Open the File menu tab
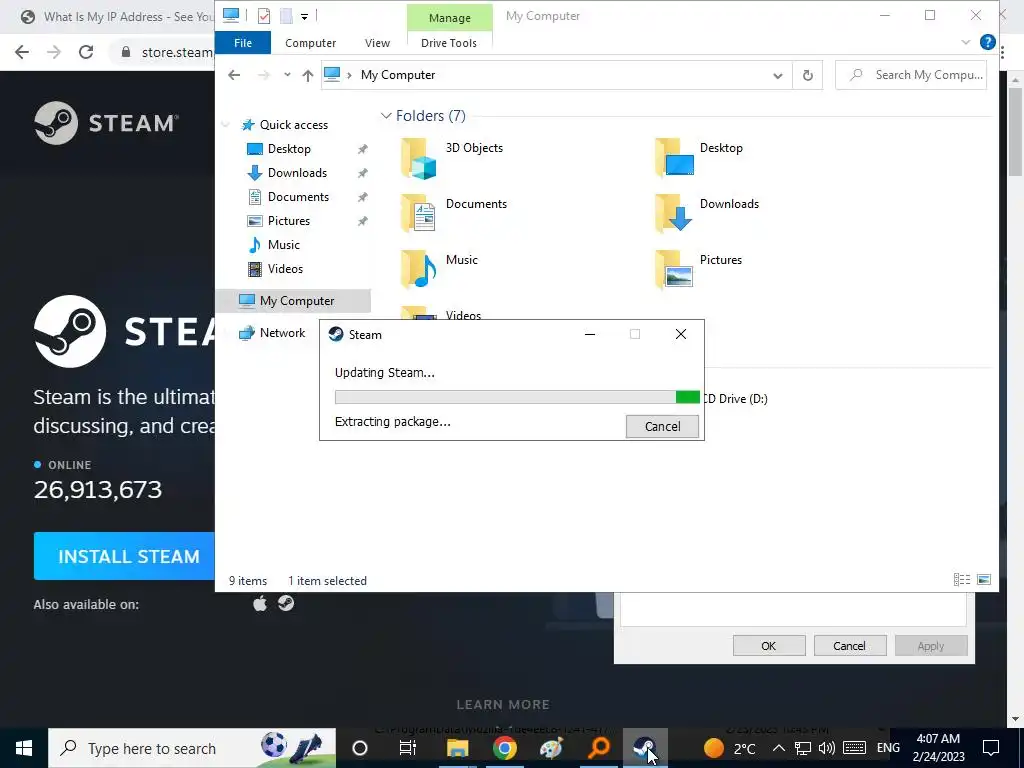This screenshot has height=768, width=1024. click(242, 43)
